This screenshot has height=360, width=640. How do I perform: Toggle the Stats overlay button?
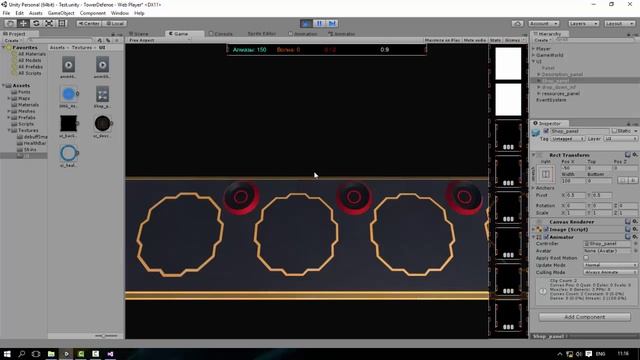(x=495, y=40)
